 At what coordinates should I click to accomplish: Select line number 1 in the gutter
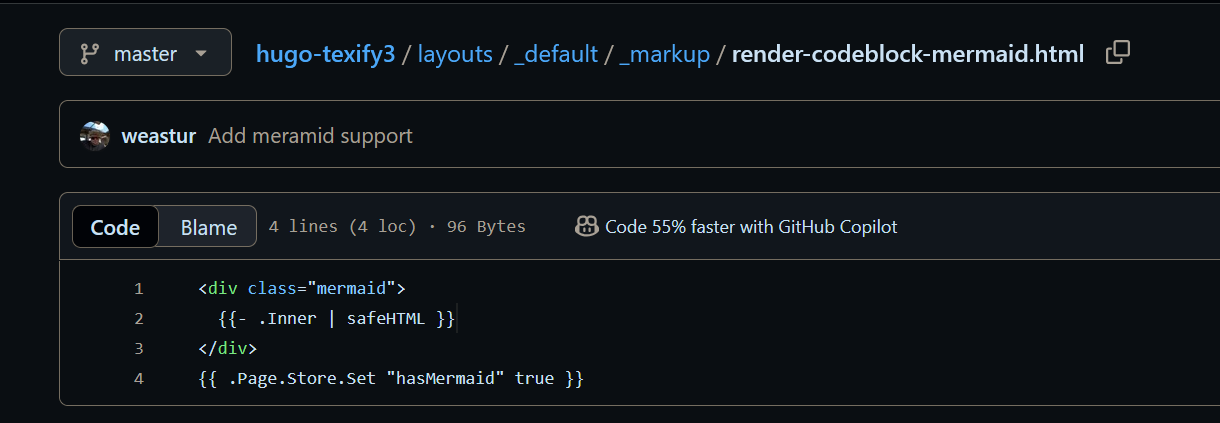pyautogui.click(x=139, y=289)
